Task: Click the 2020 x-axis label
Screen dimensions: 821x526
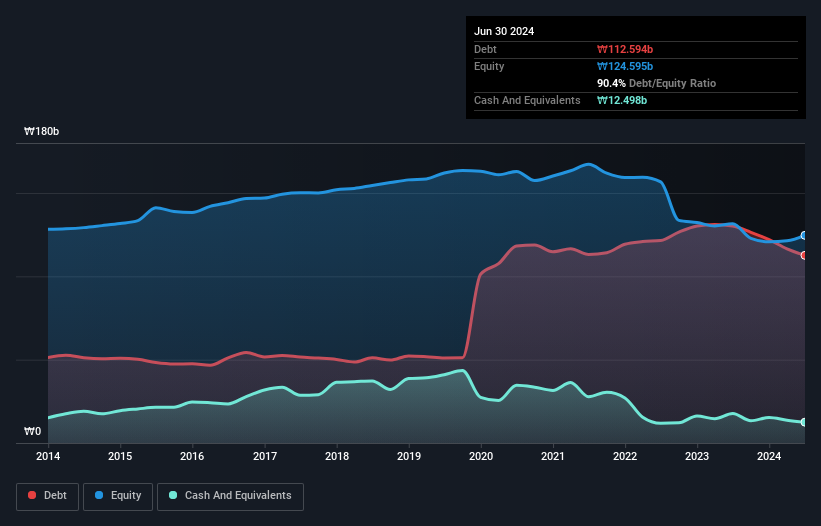Action: [x=481, y=456]
